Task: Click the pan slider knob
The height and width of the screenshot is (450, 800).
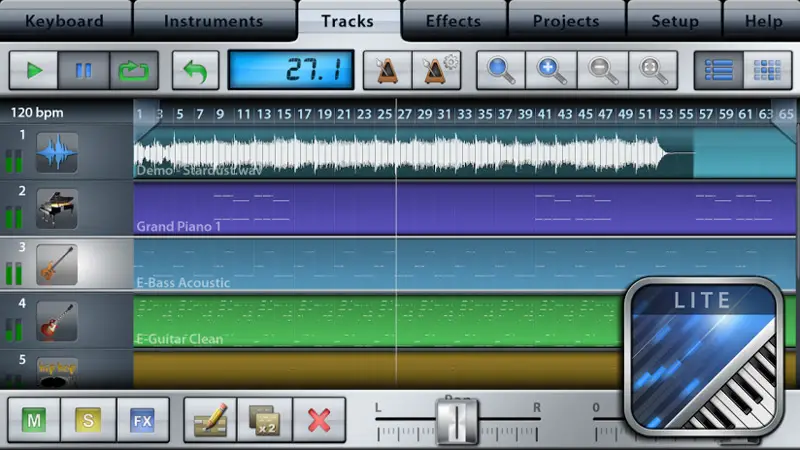Action: 457,422
